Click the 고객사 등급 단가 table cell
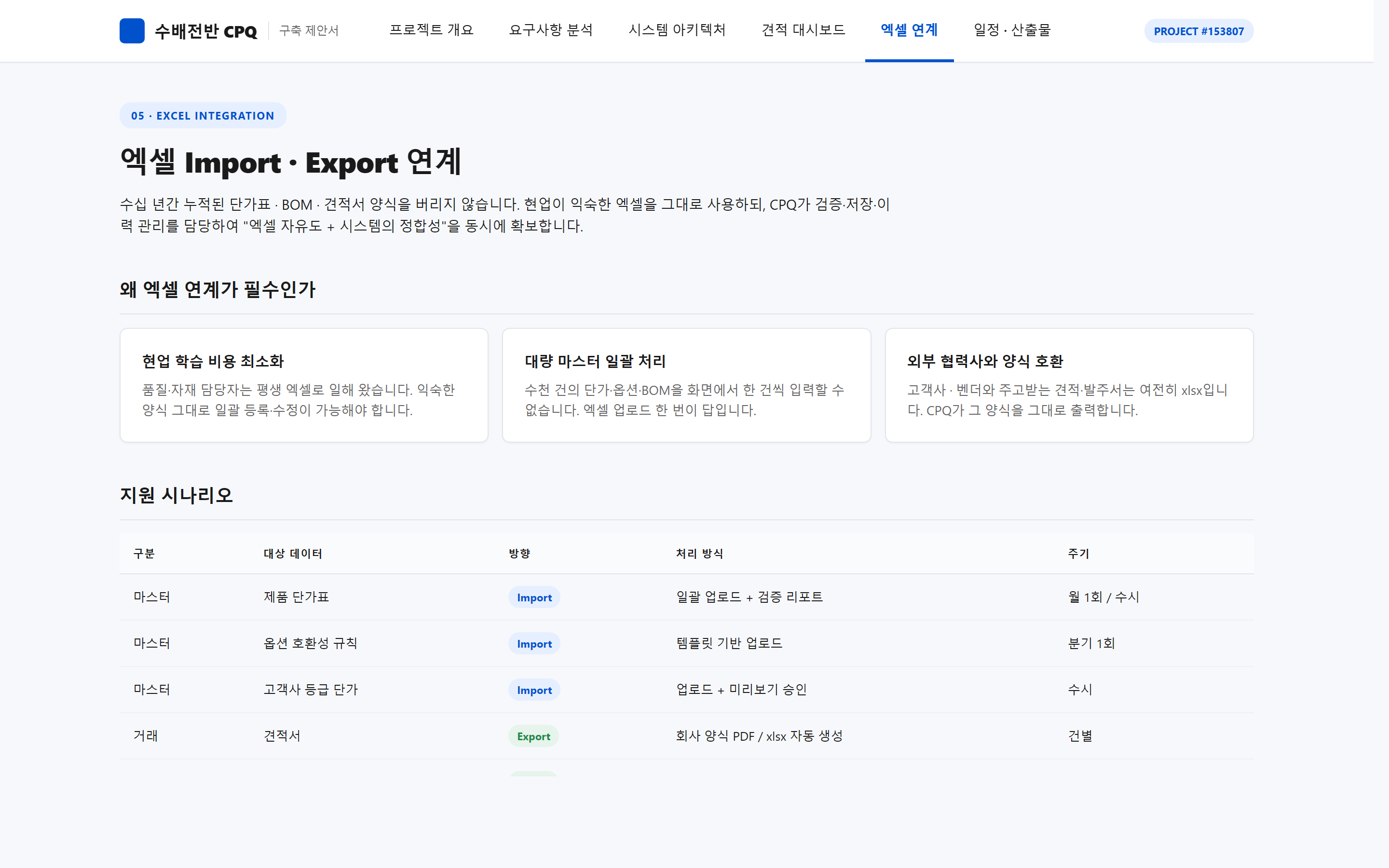 tap(311, 690)
